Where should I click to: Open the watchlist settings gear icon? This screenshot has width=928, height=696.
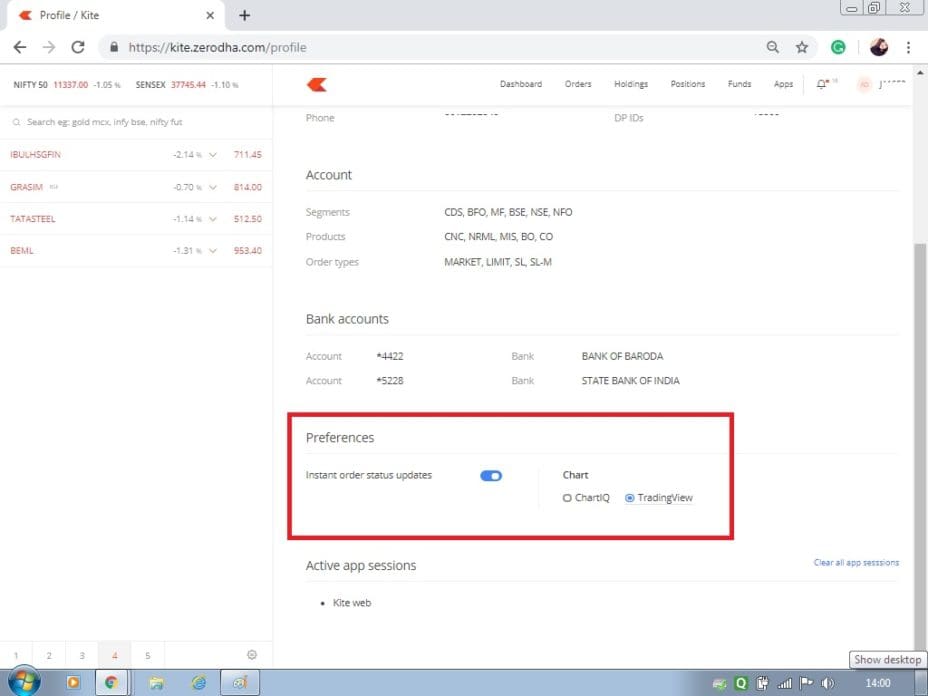(x=252, y=654)
